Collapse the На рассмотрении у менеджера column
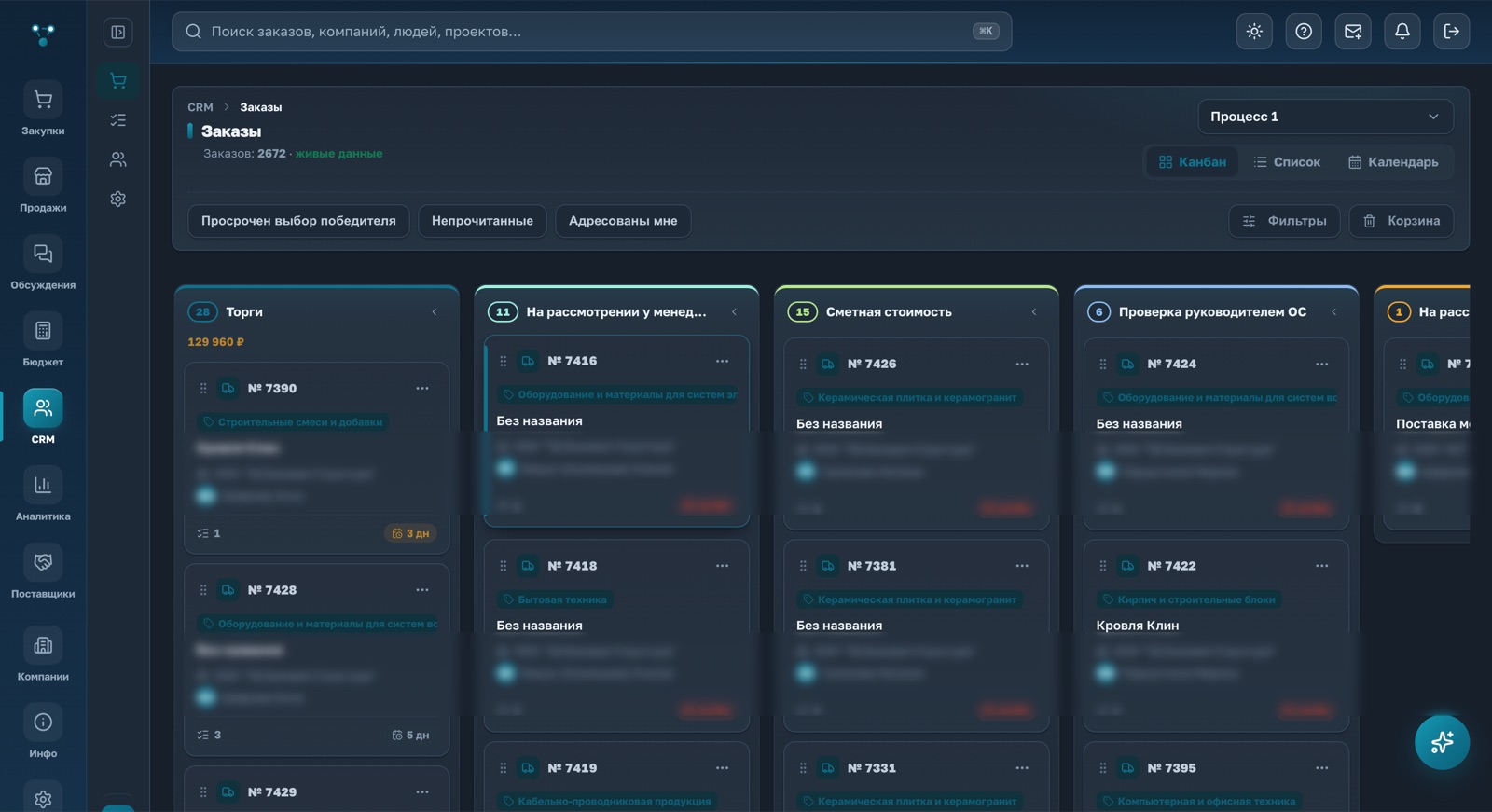The image size is (1492, 812). point(734,312)
